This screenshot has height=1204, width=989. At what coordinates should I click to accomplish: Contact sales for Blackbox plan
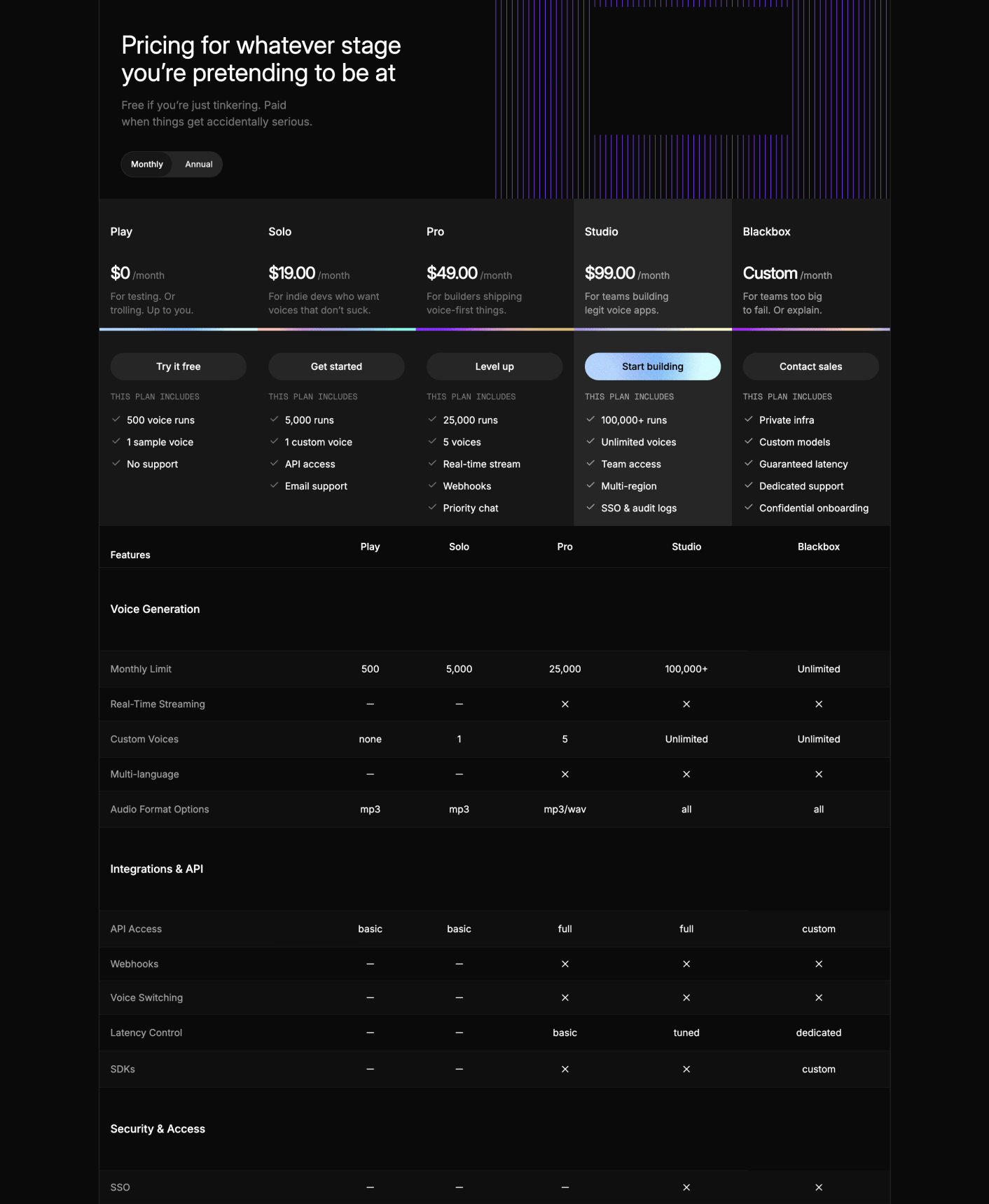click(810, 366)
